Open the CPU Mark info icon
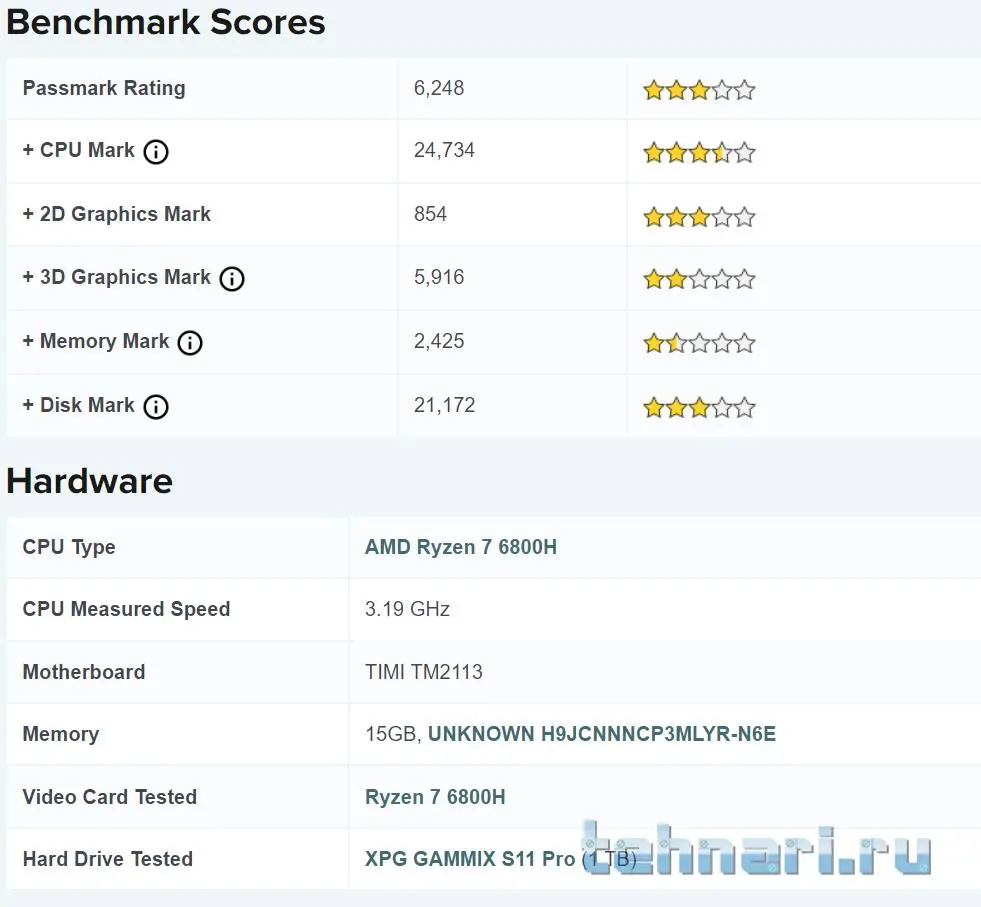The height and width of the screenshot is (907, 981). point(156,151)
